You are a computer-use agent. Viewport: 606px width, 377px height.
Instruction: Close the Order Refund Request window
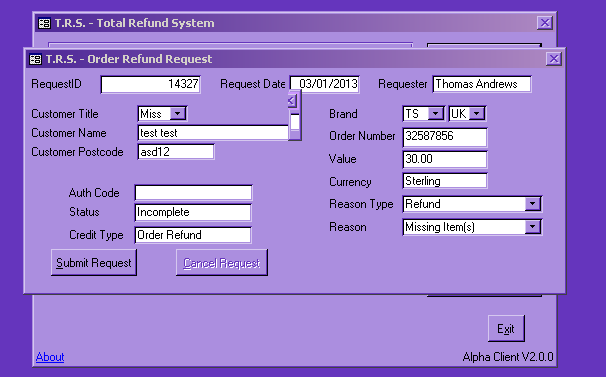(x=554, y=59)
